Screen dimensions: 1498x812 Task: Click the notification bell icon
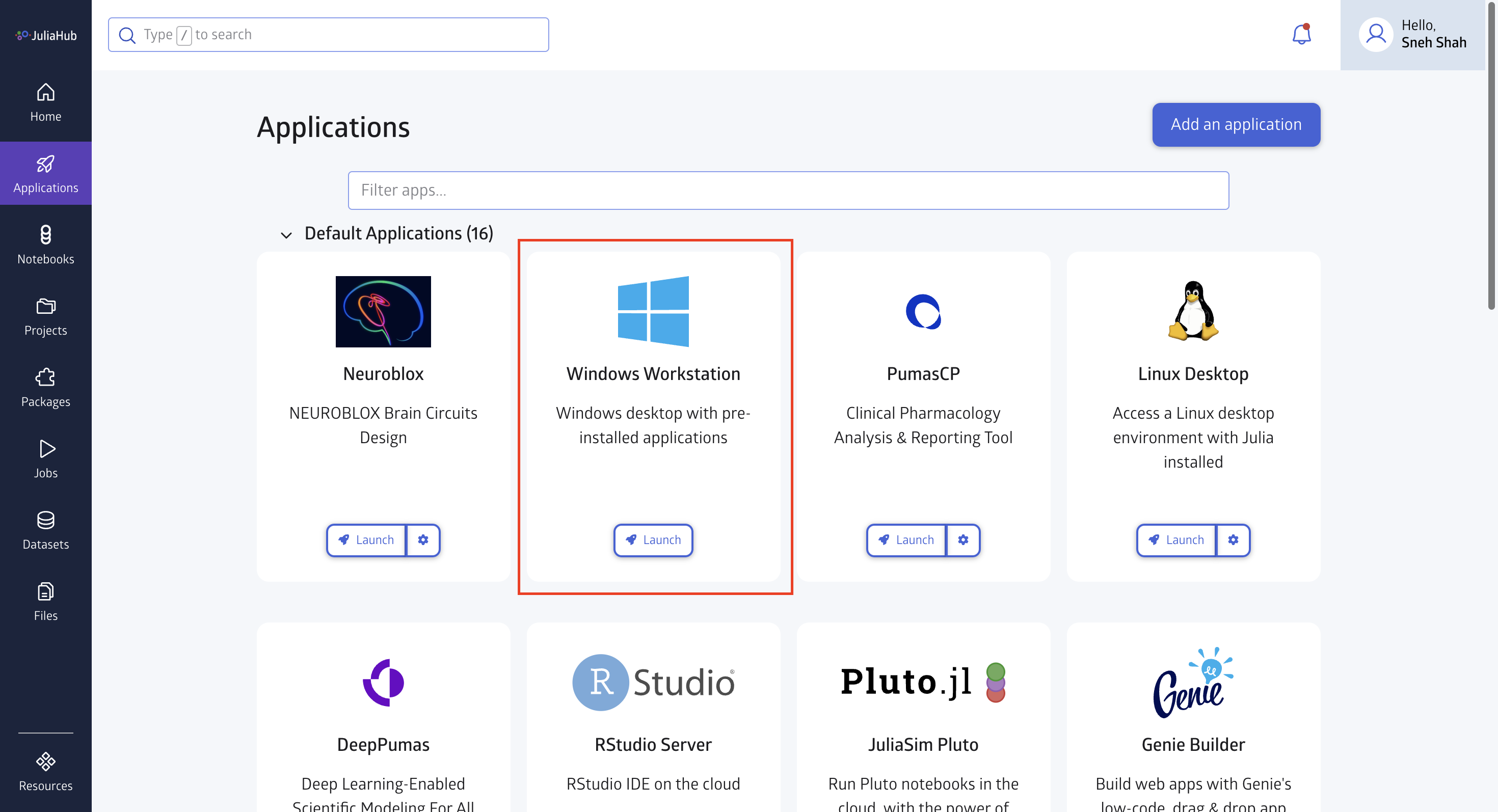(x=1301, y=34)
